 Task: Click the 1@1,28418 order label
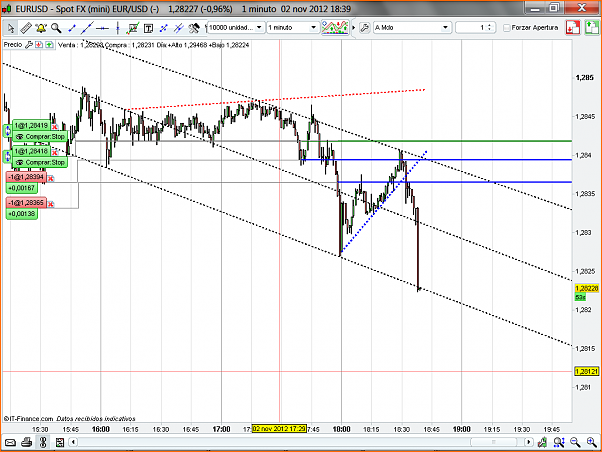pyautogui.click(x=31, y=151)
